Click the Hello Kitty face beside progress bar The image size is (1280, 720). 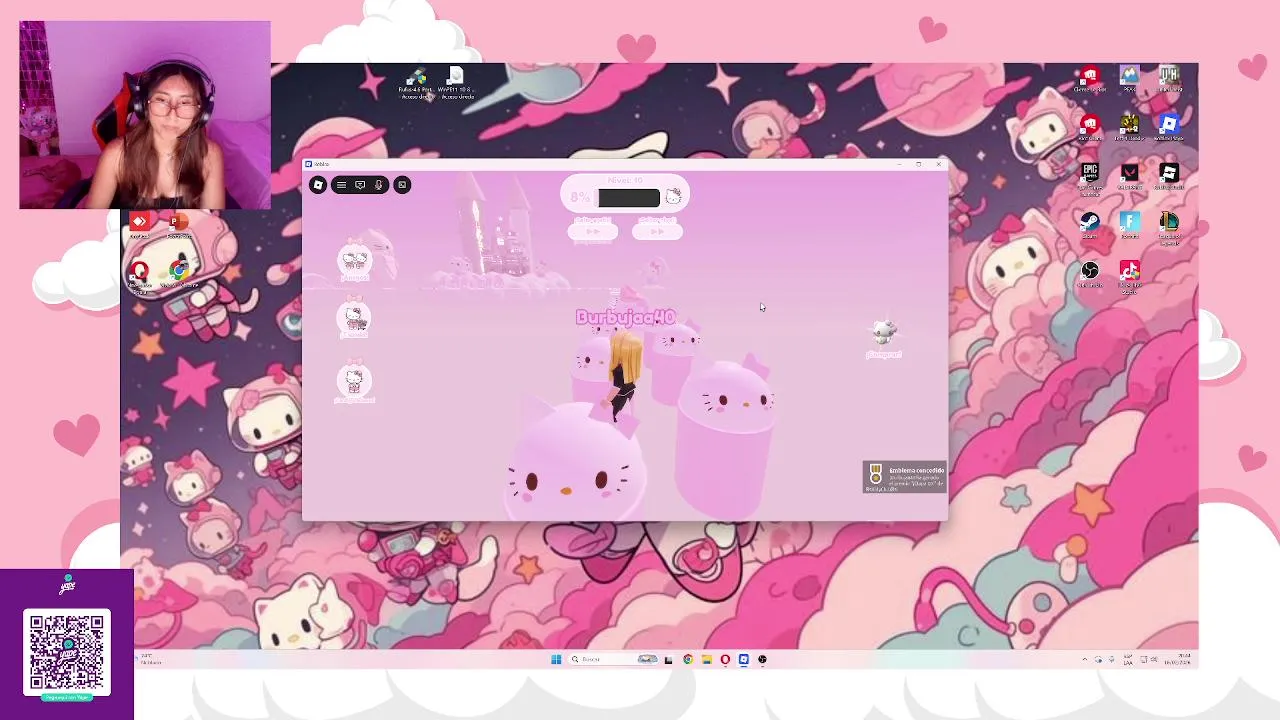(x=673, y=197)
